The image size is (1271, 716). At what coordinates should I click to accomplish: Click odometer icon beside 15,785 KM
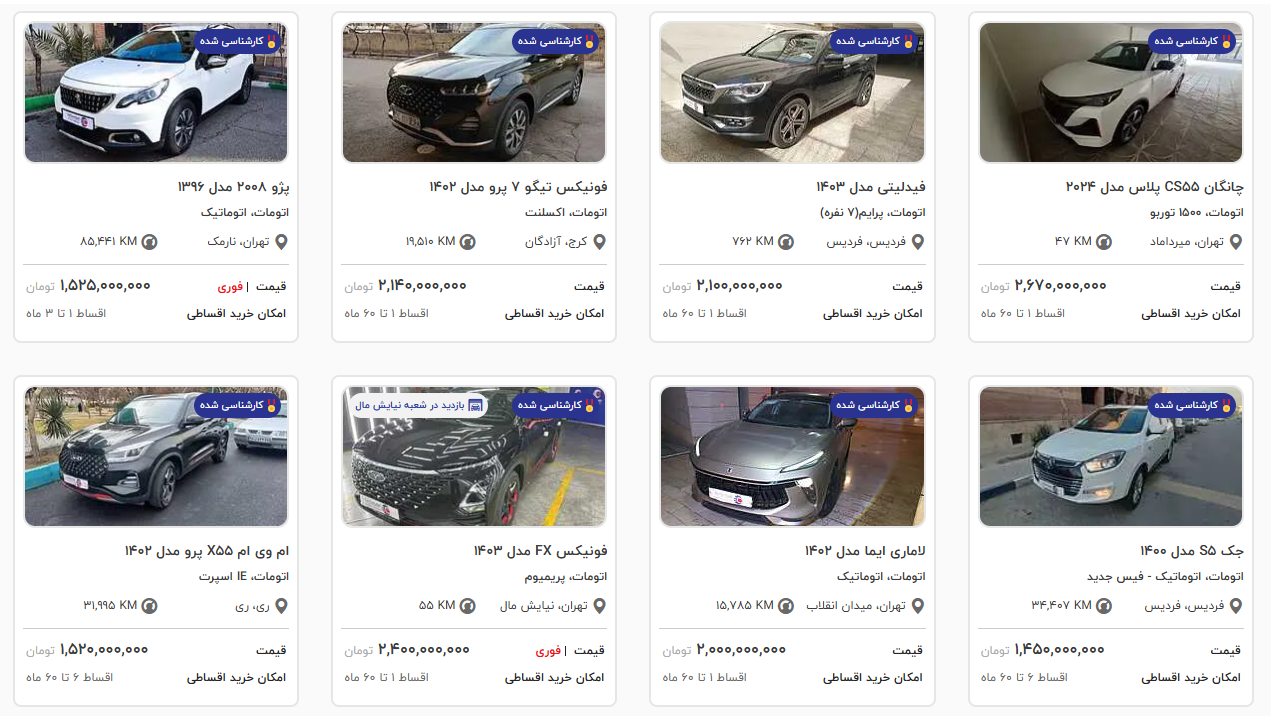tap(785, 606)
